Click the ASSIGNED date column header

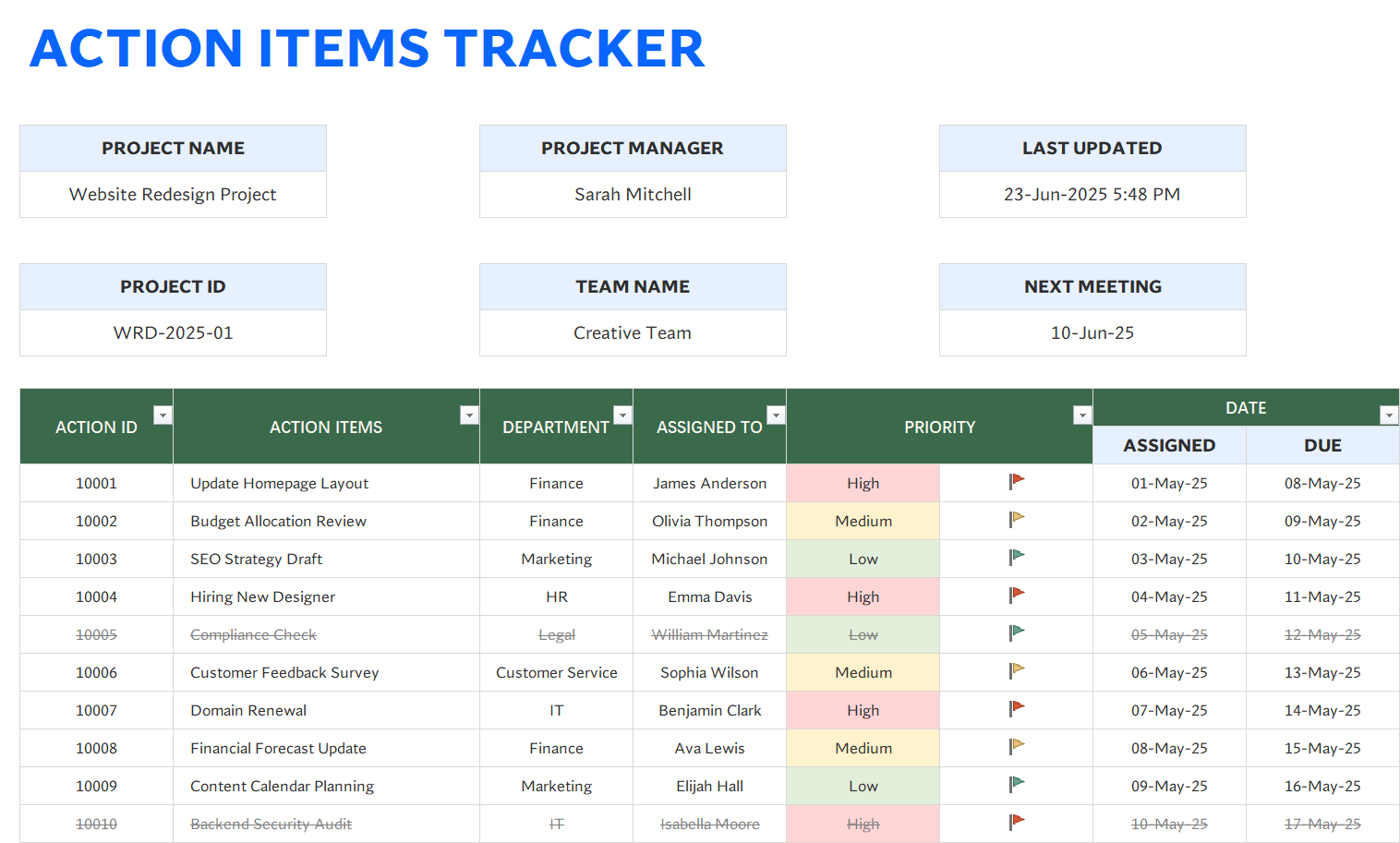coord(1169,445)
